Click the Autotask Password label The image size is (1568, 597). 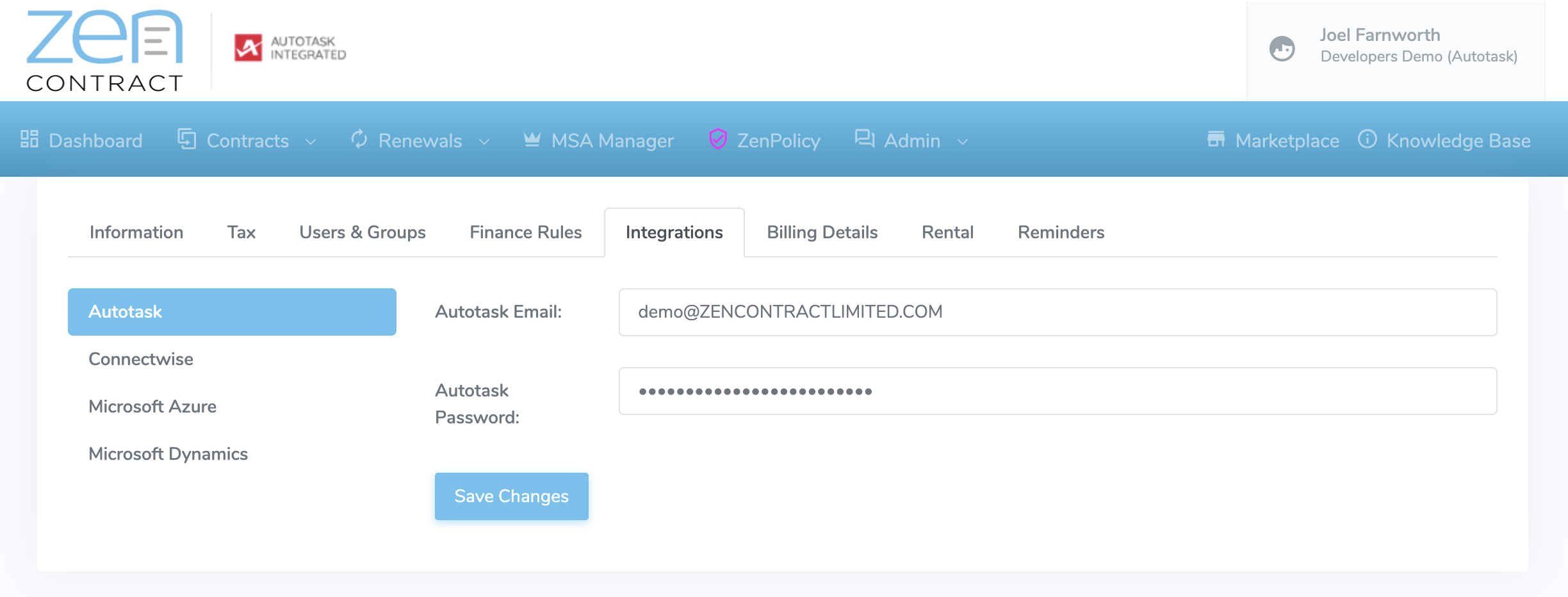pos(477,404)
